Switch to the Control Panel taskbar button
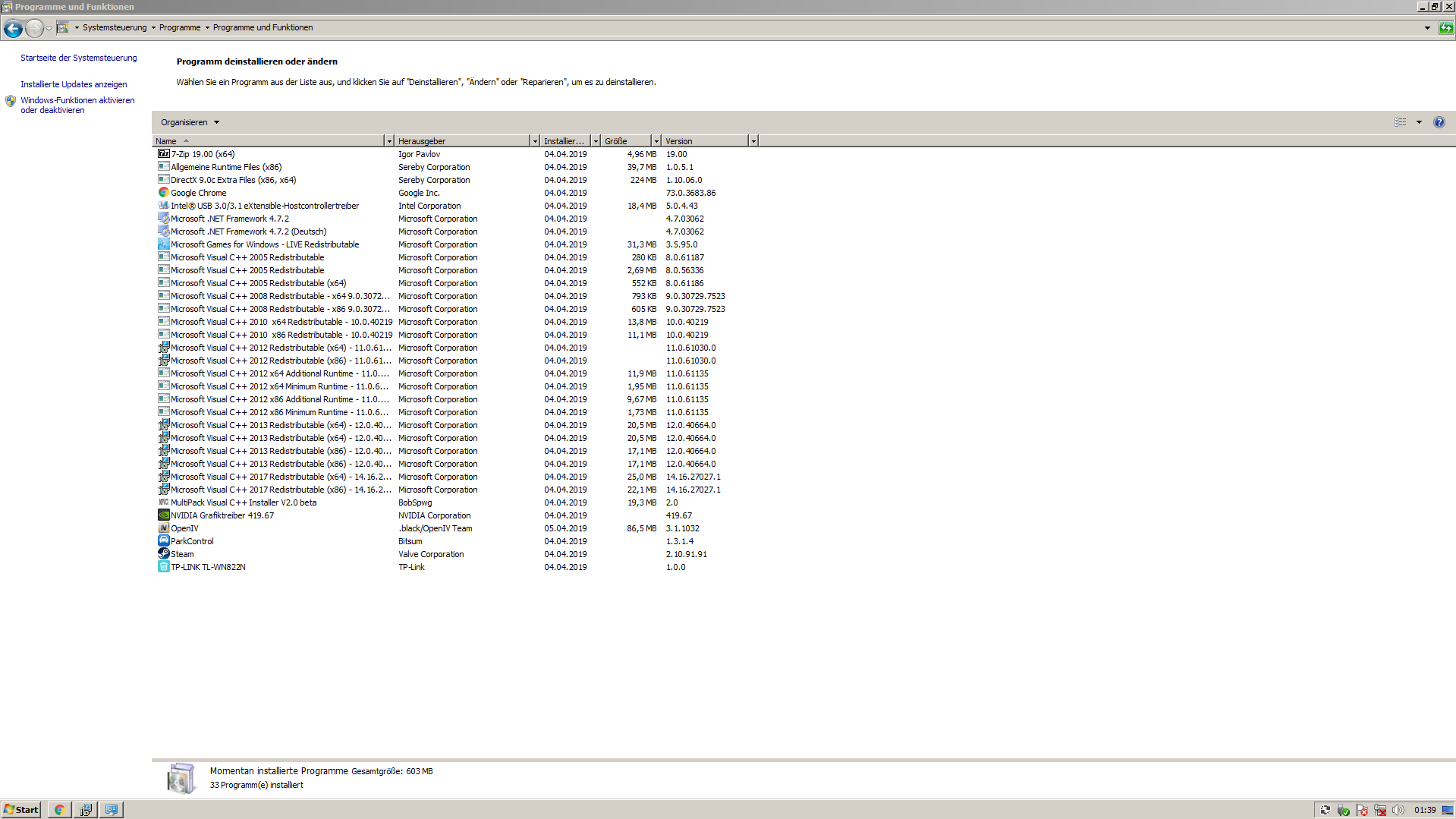This screenshot has height=819, width=1456. click(112, 810)
